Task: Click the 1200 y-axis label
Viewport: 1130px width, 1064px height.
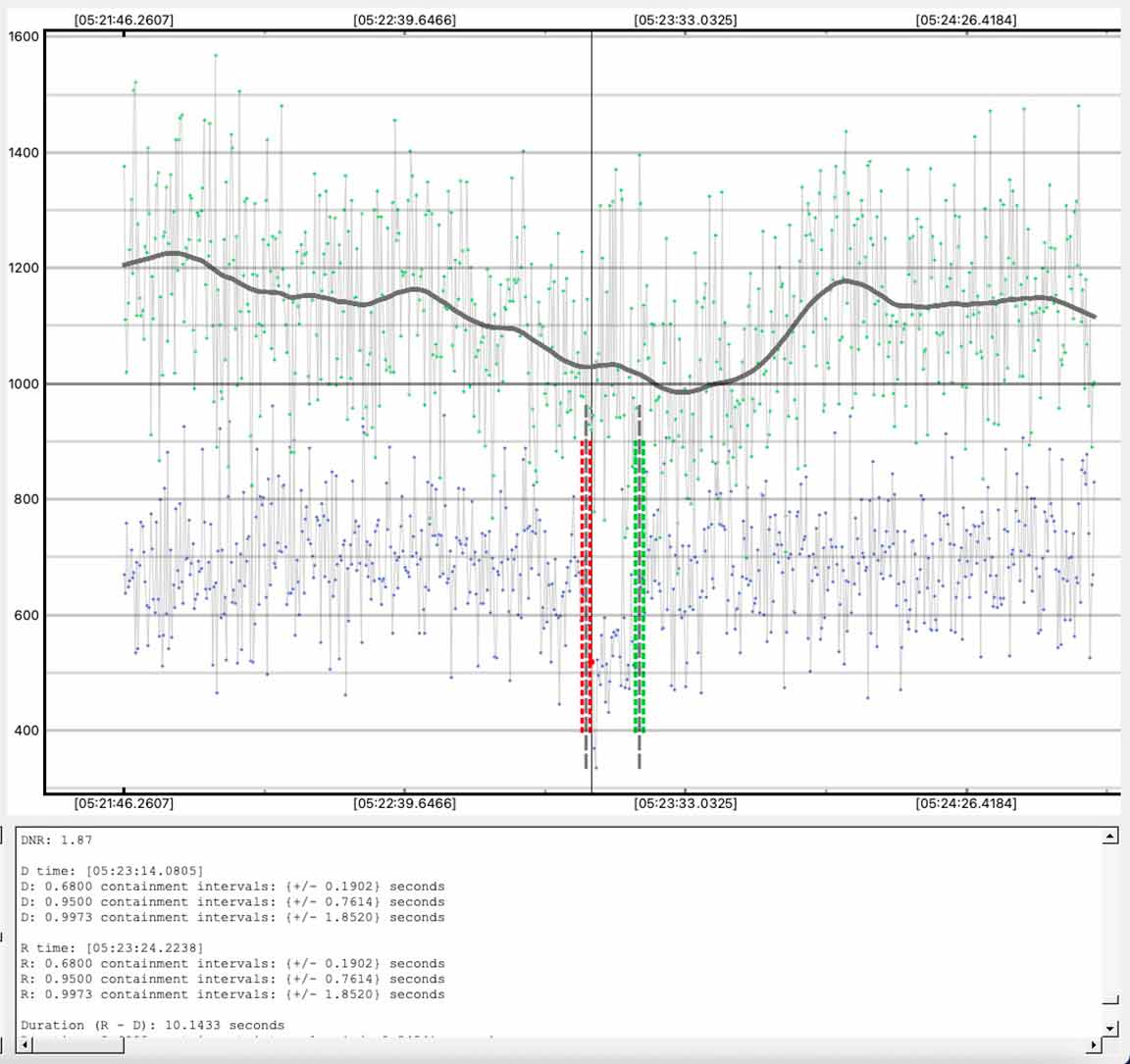Action: 24,268
